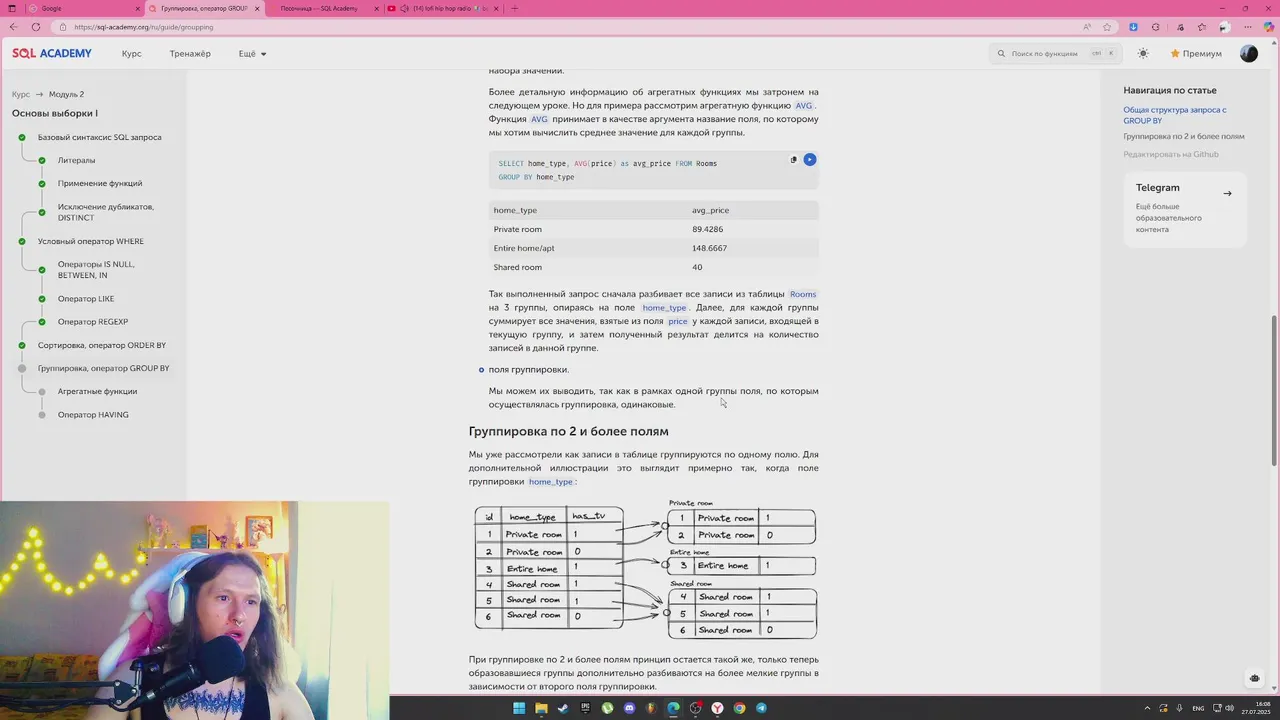Open Google Chrome from the taskbar

(739, 708)
